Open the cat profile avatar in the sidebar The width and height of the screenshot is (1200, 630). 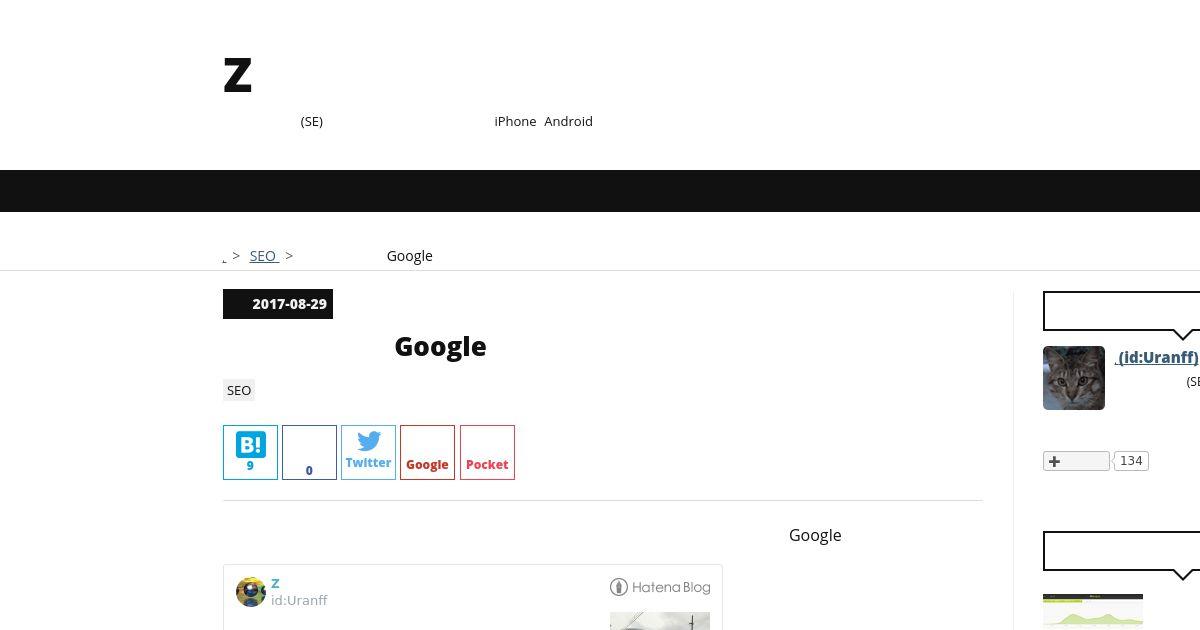point(1074,378)
